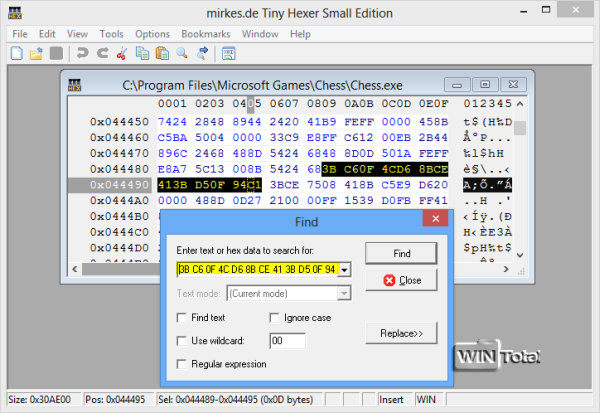
Task: Click the Redo arrow in toolbar
Action: pyautogui.click(x=101, y=52)
